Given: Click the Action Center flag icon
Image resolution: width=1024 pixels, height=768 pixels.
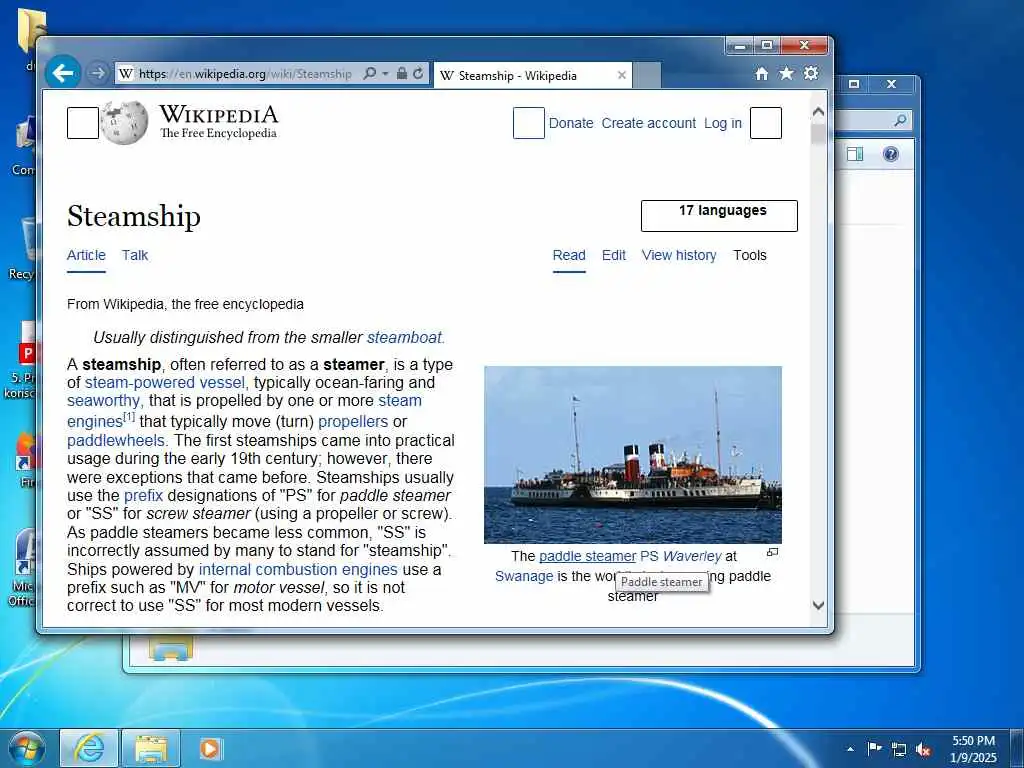Looking at the screenshot, I should pyautogui.click(x=874, y=748).
